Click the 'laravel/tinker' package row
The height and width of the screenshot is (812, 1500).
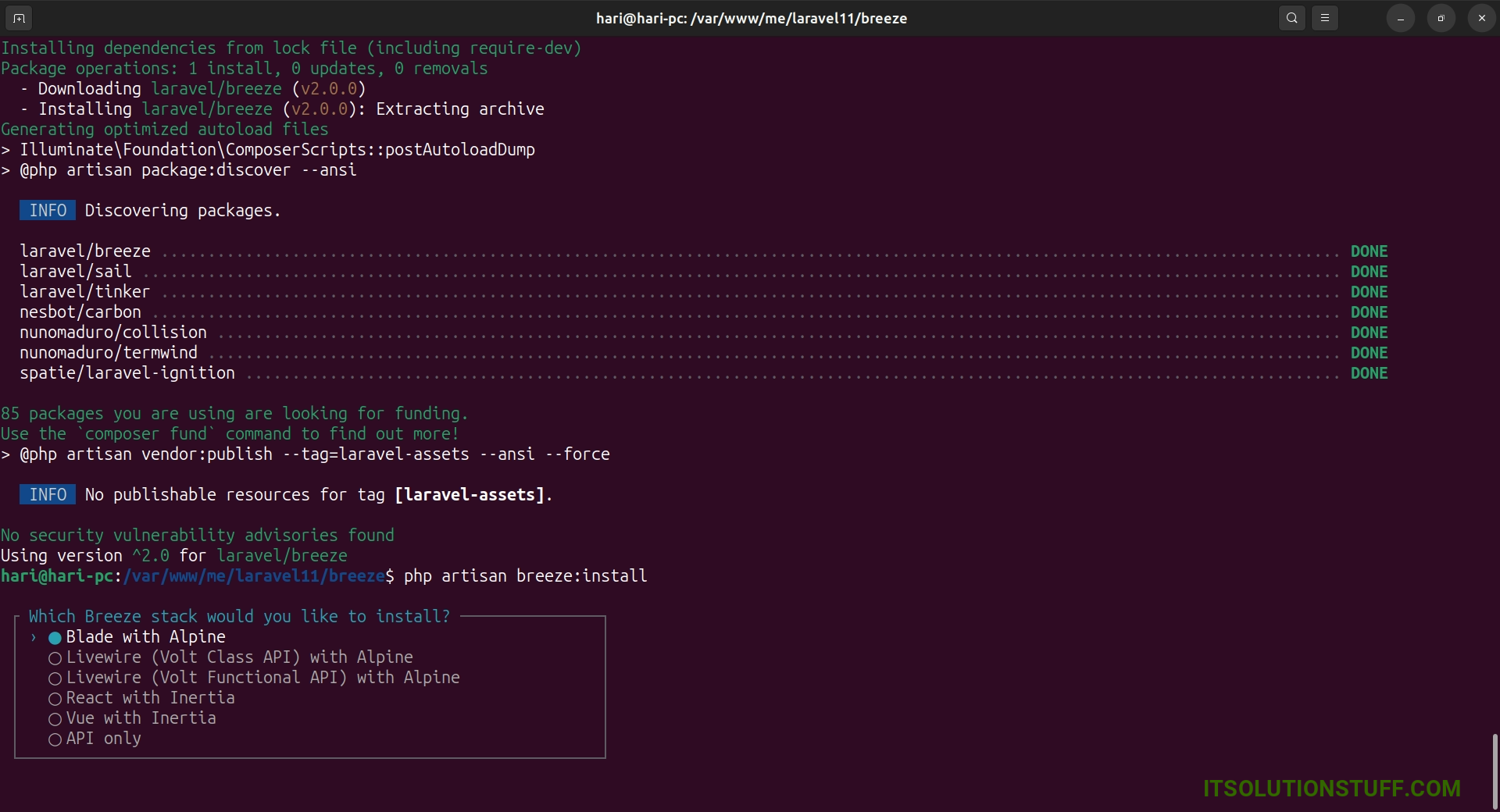click(x=703, y=292)
